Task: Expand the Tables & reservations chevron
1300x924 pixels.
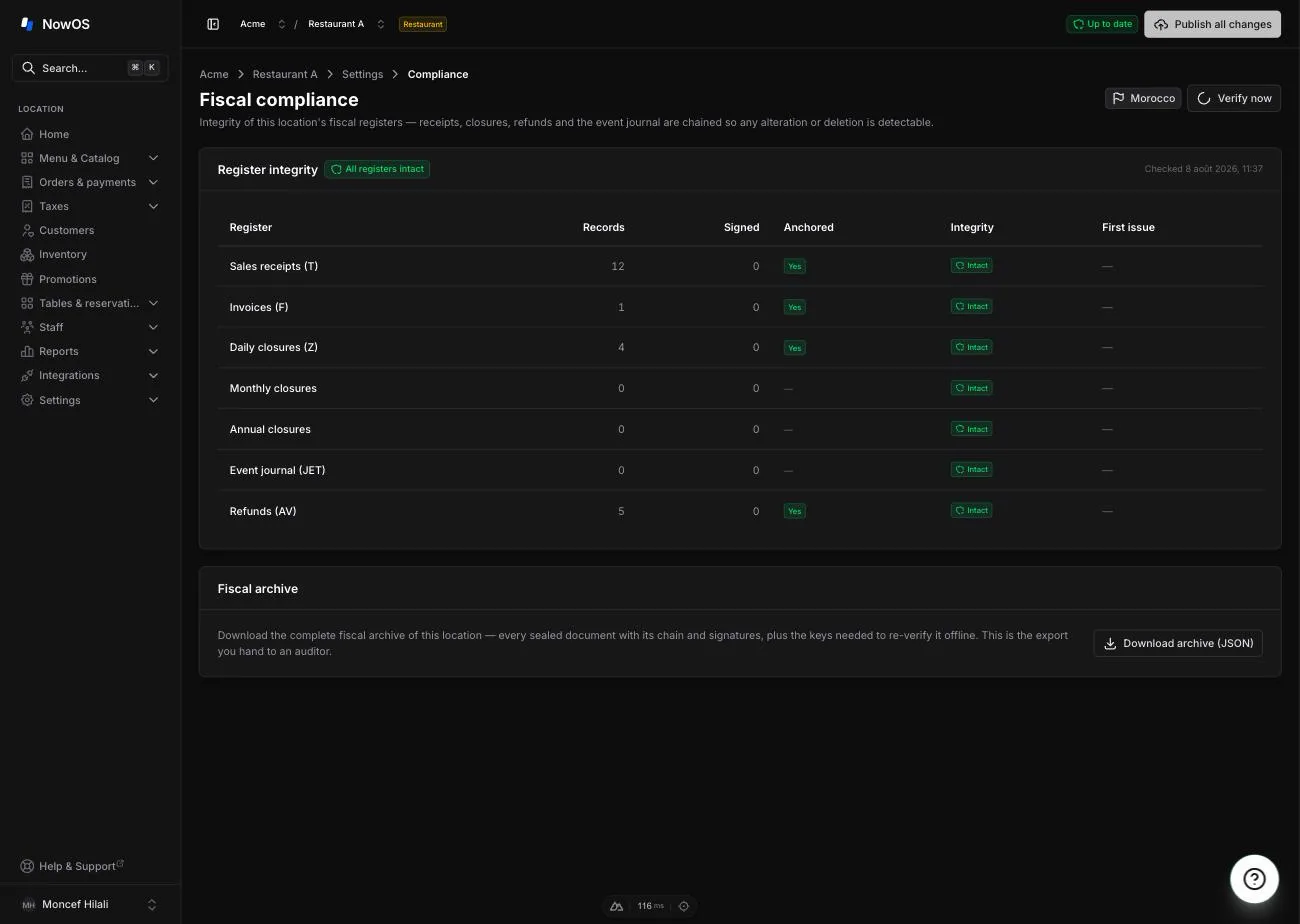Action: pyautogui.click(x=153, y=303)
